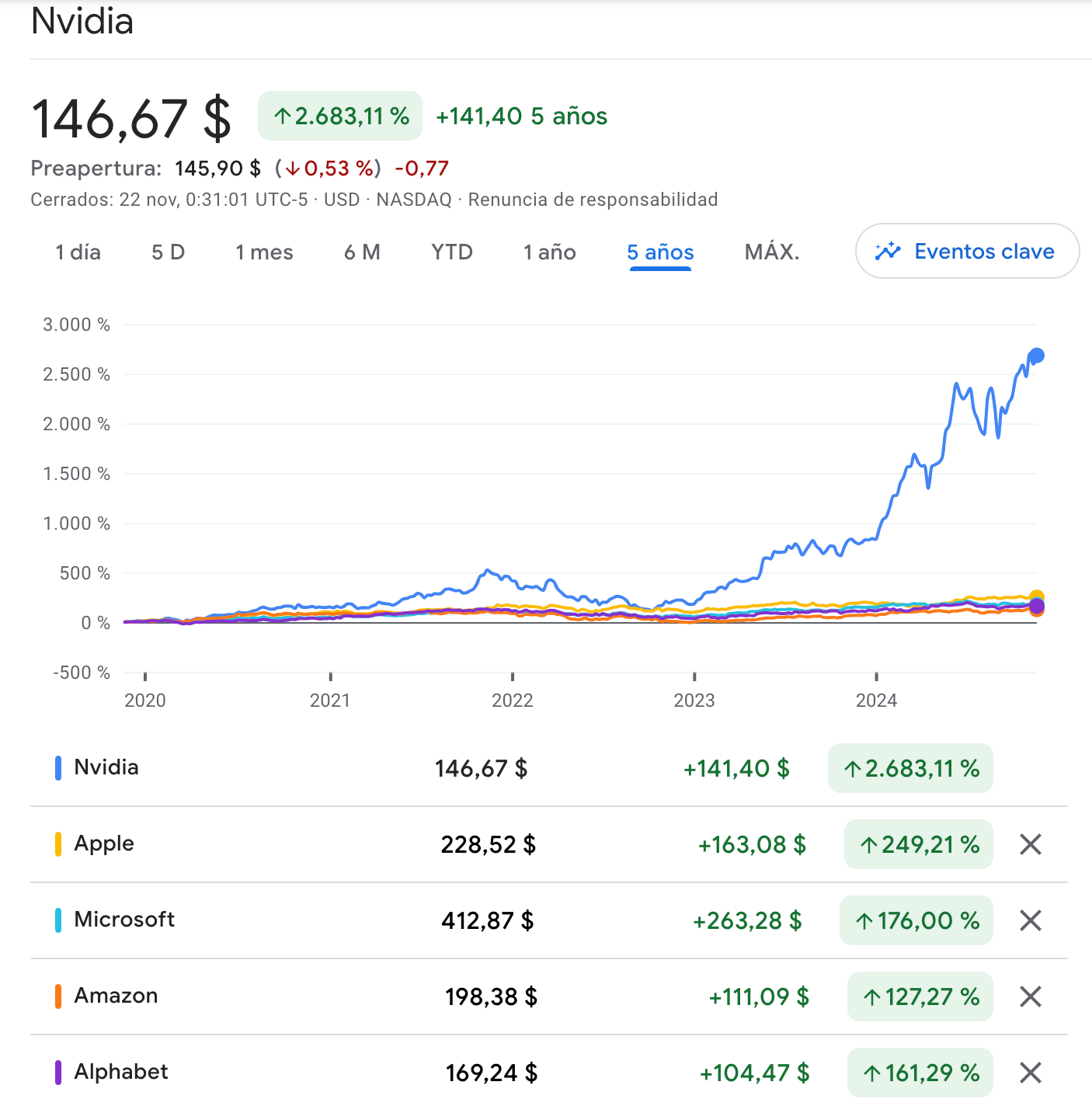Remove Microsoft from the comparison
Screen dimensions: 1092x1106
click(1030, 920)
